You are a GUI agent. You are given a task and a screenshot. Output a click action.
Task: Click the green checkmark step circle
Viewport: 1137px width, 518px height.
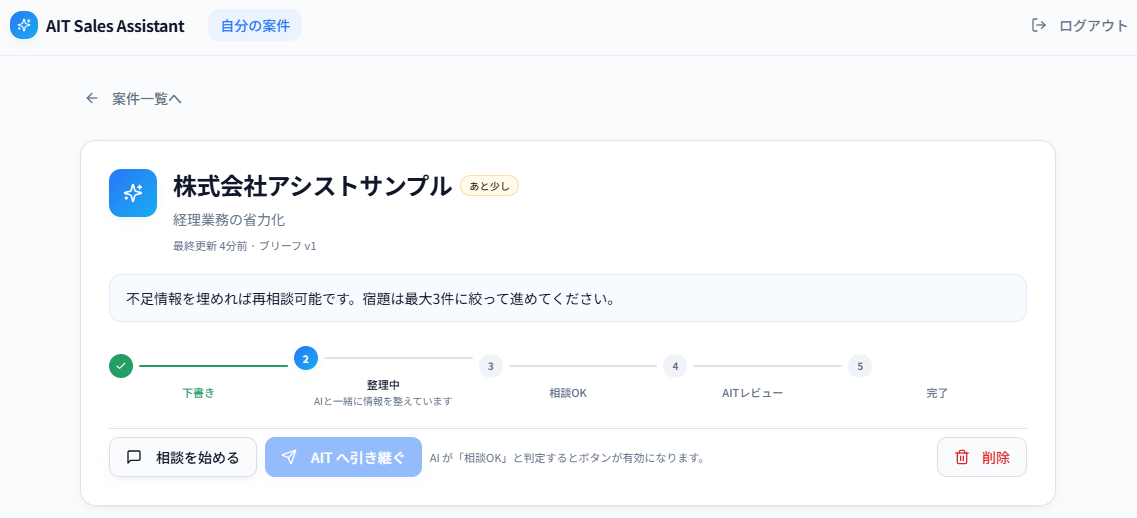121,366
